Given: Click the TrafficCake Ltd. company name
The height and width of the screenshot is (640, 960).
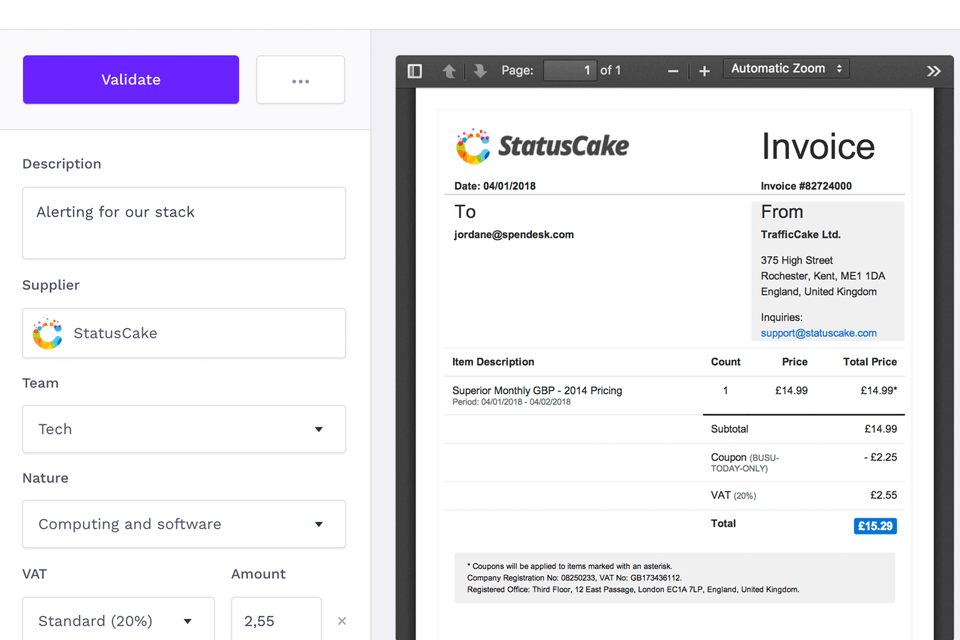Looking at the screenshot, I should click(x=800, y=235).
